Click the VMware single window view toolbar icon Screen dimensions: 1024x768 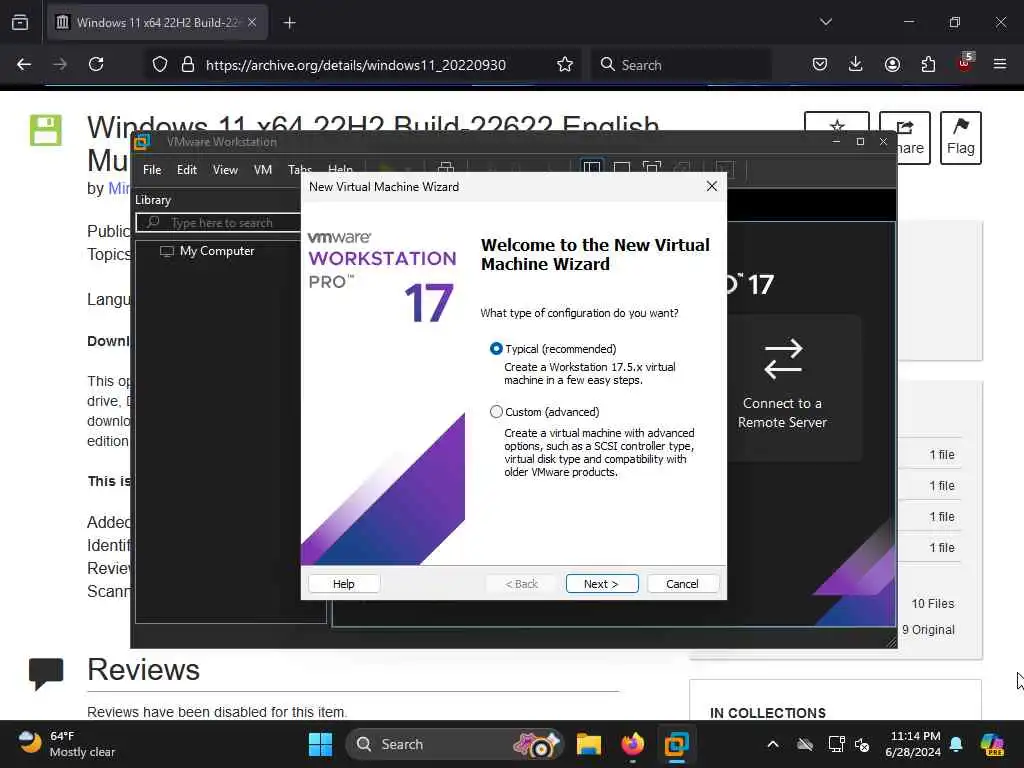point(622,167)
